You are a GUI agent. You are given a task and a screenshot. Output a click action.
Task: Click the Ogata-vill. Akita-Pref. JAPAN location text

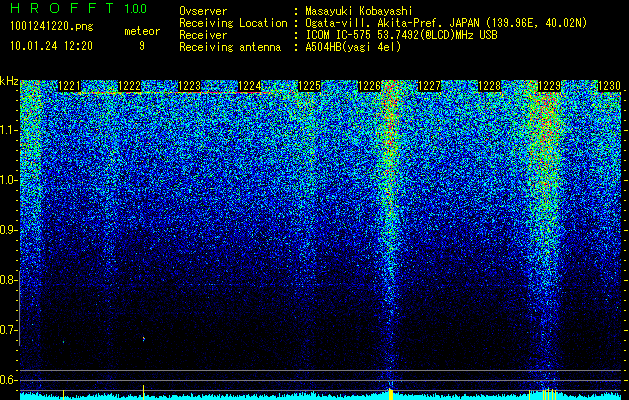(x=446, y=23)
